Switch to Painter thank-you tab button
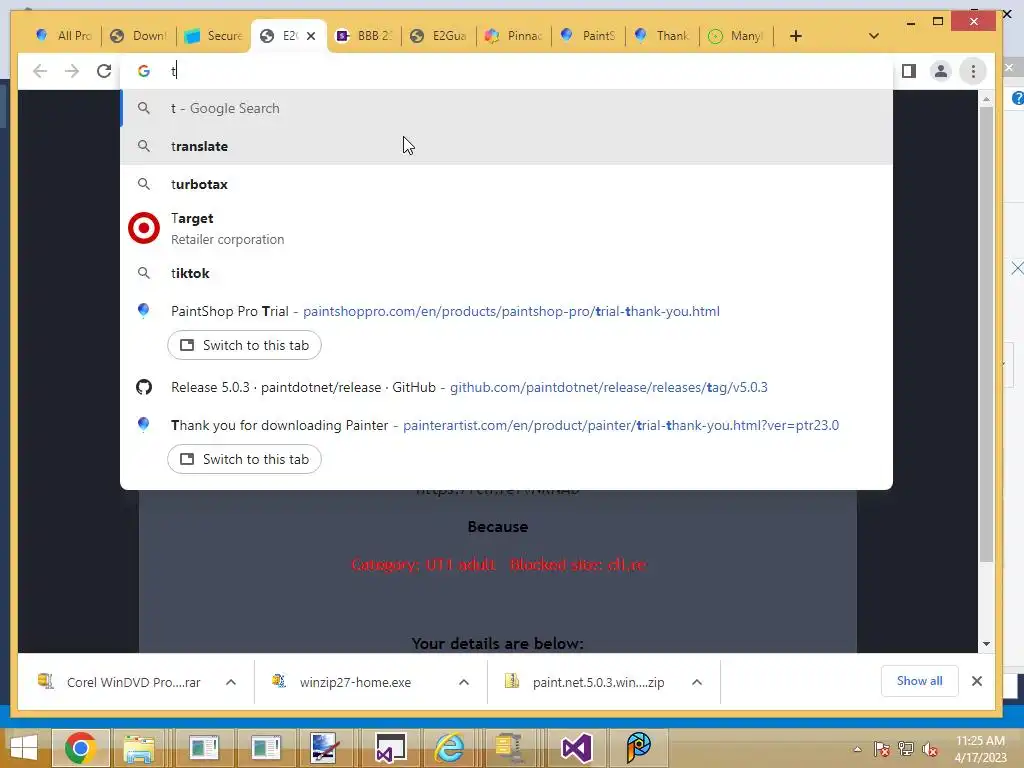The image size is (1024, 768). pos(244,459)
